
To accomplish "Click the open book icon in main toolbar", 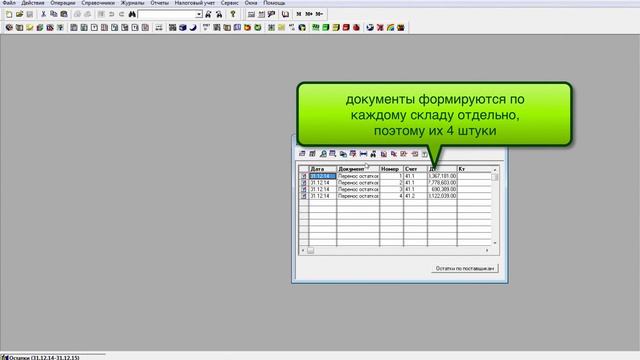I will [x=285, y=14].
